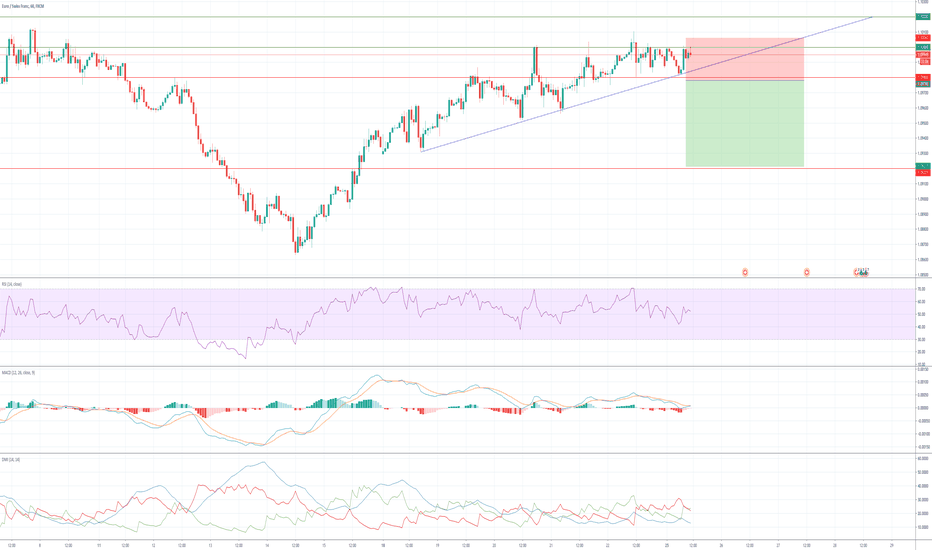The width and height of the screenshot is (932, 550).
Task: Select the MACD indicator legend label
Action: [x=18, y=373]
